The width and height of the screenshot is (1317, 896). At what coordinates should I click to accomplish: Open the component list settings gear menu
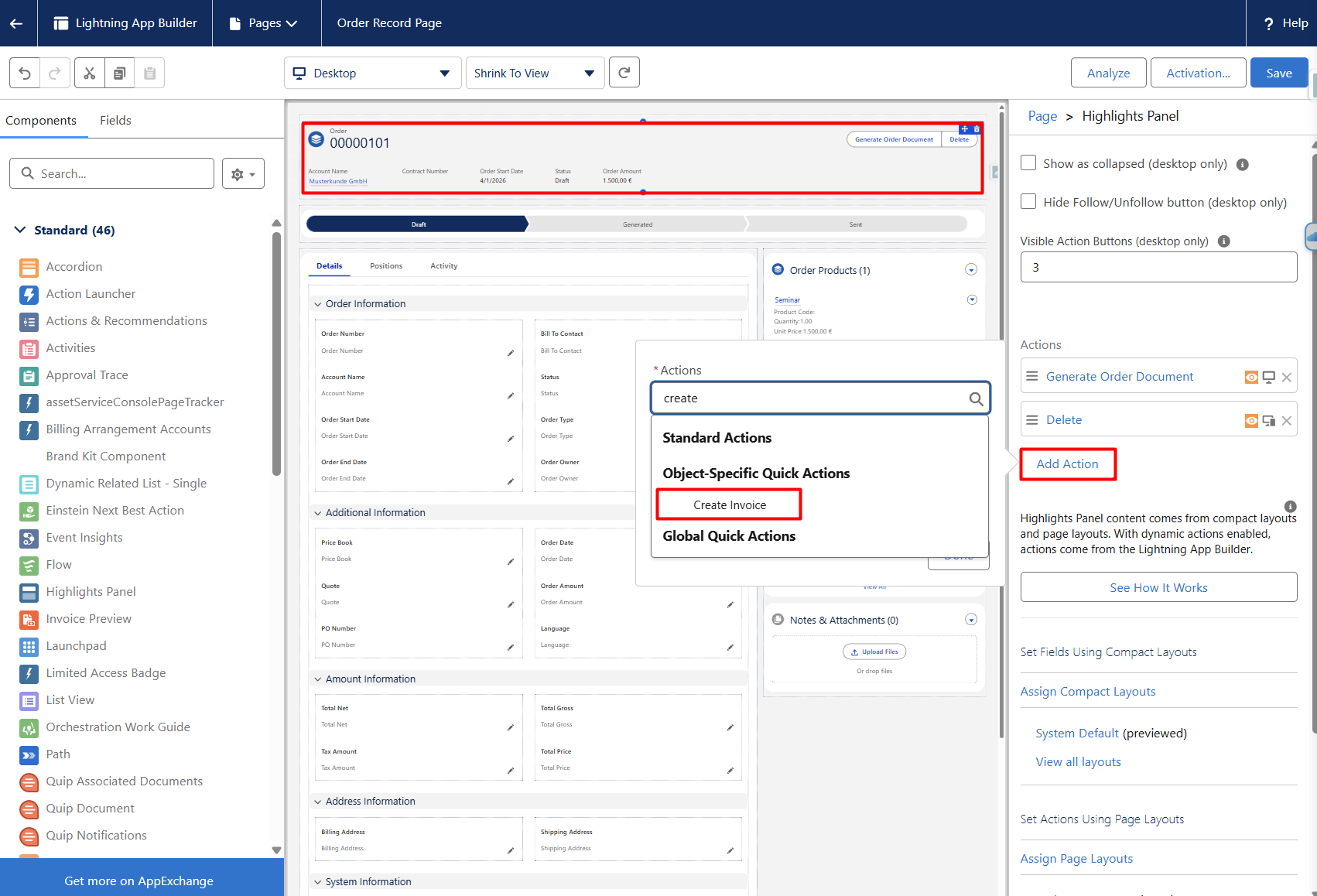point(243,174)
